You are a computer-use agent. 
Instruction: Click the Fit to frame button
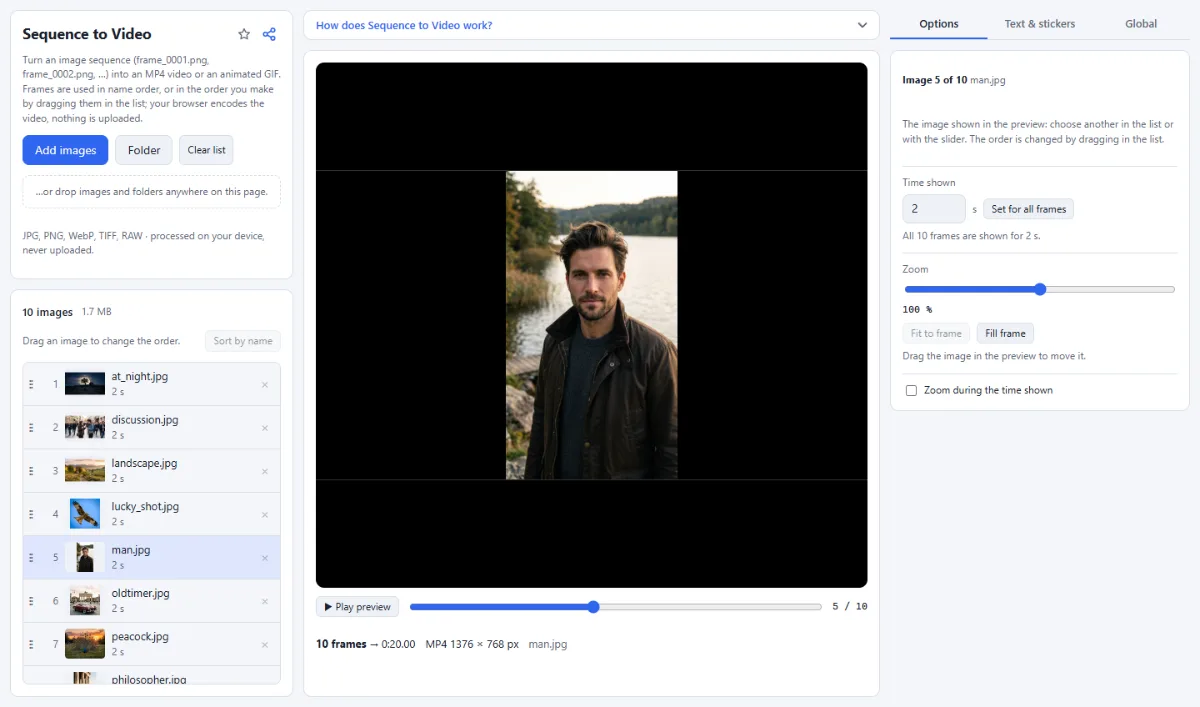tap(936, 333)
